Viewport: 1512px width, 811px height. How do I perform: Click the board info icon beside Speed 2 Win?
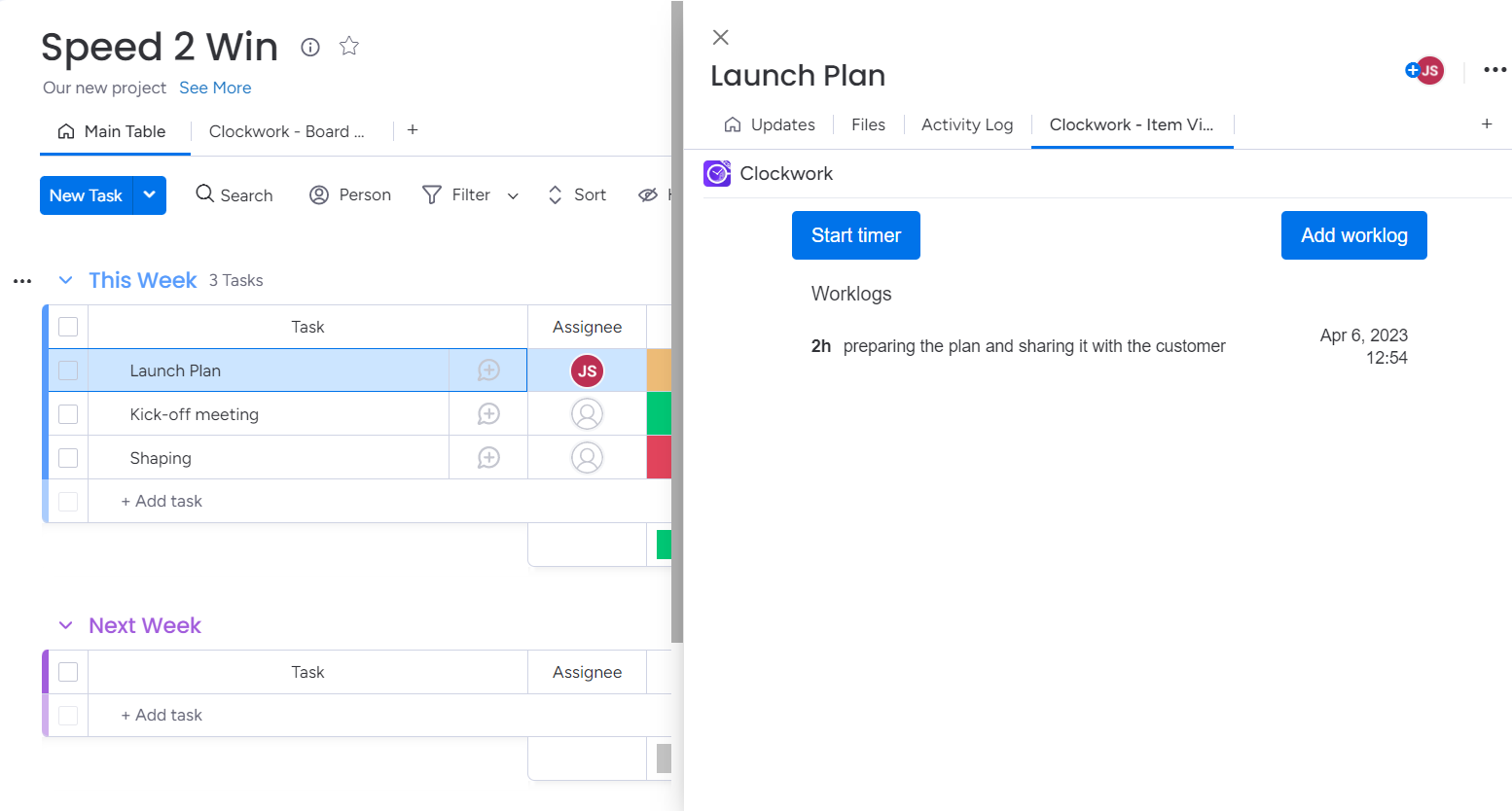(x=310, y=47)
